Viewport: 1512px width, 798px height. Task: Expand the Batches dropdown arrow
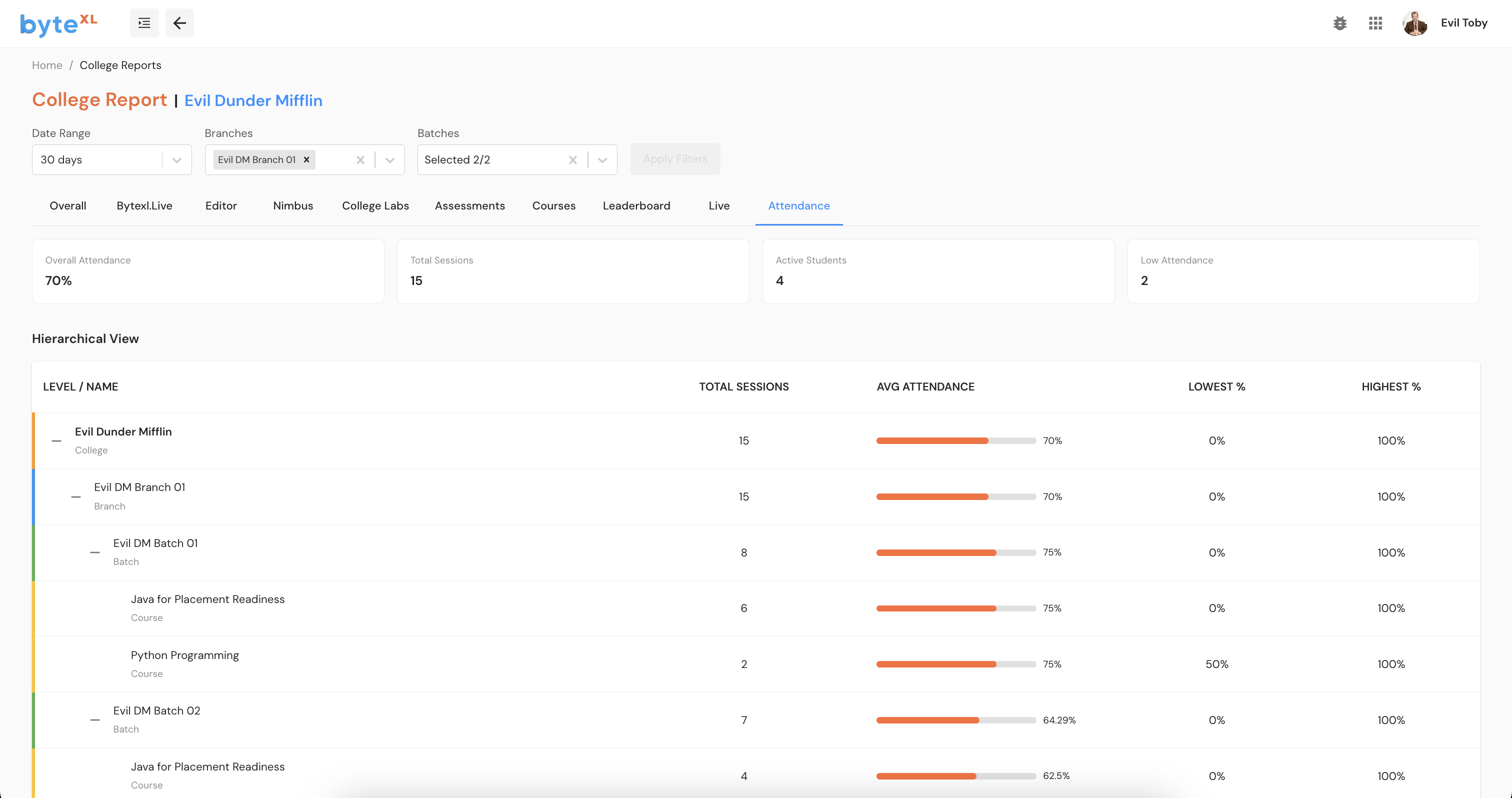pos(602,159)
